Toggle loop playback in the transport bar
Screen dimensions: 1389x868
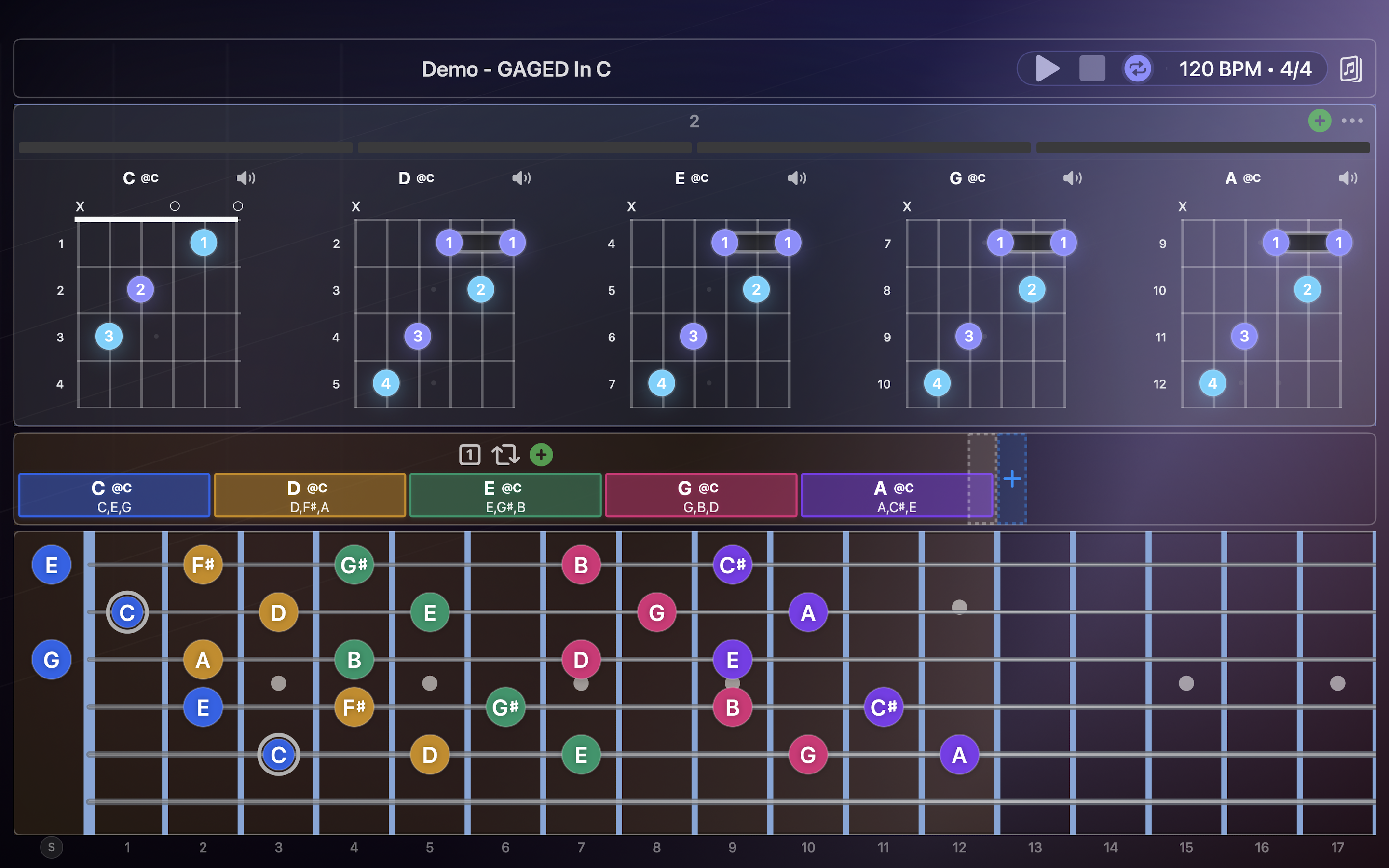coord(1137,69)
